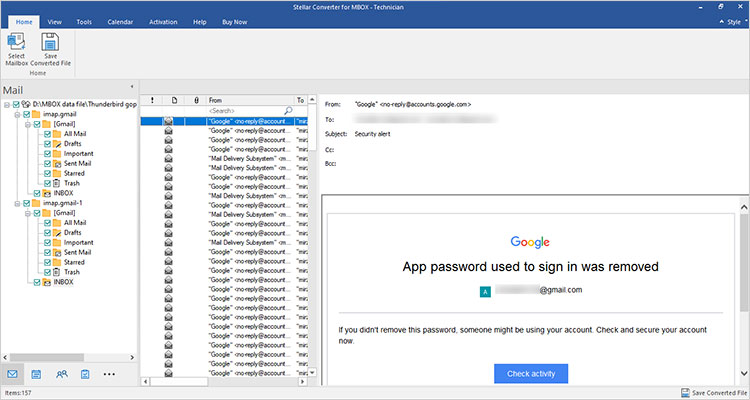
Task: Open the Calendar ribbon tab
Action: click(x=120, y=22)
